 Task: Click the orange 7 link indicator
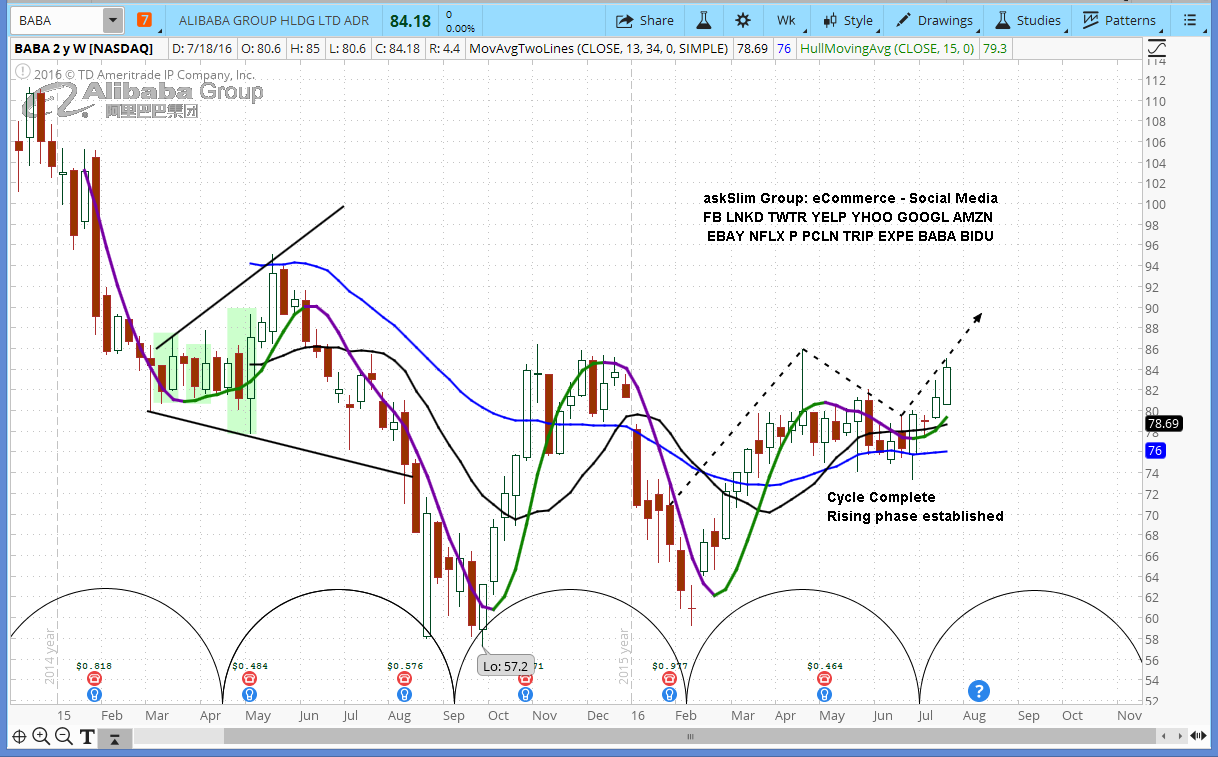(x=145, y=20)
